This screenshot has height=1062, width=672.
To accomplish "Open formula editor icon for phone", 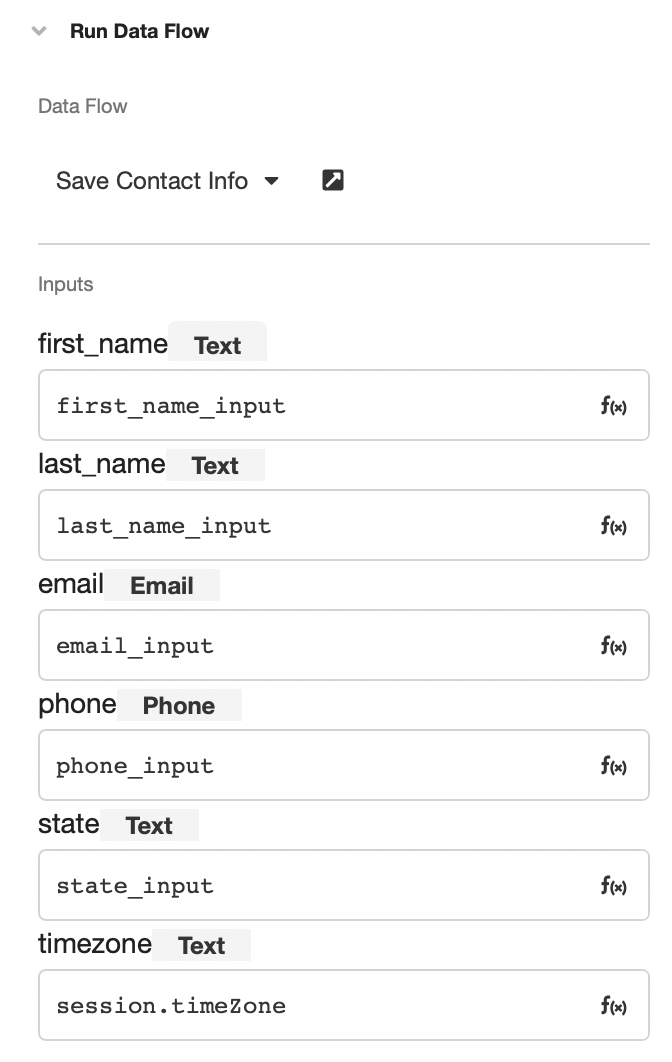I will click(614, 765).
